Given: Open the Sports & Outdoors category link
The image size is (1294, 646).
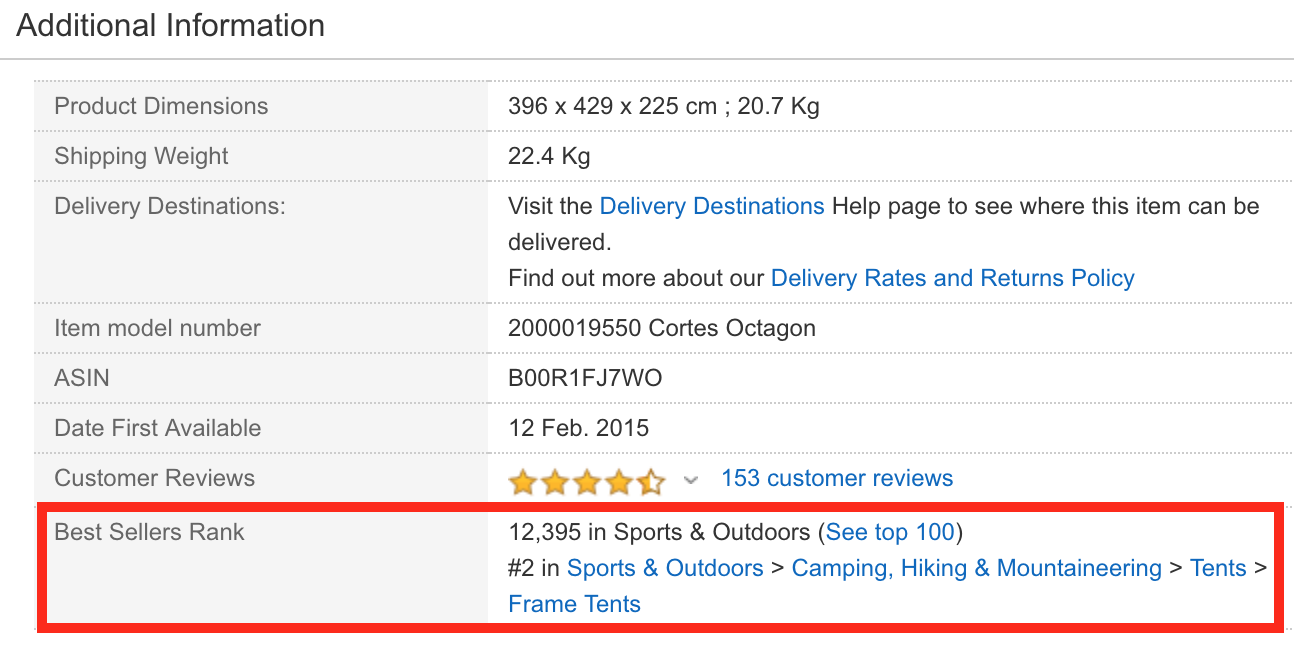Looking at the screenshot, I should [664, 568].
